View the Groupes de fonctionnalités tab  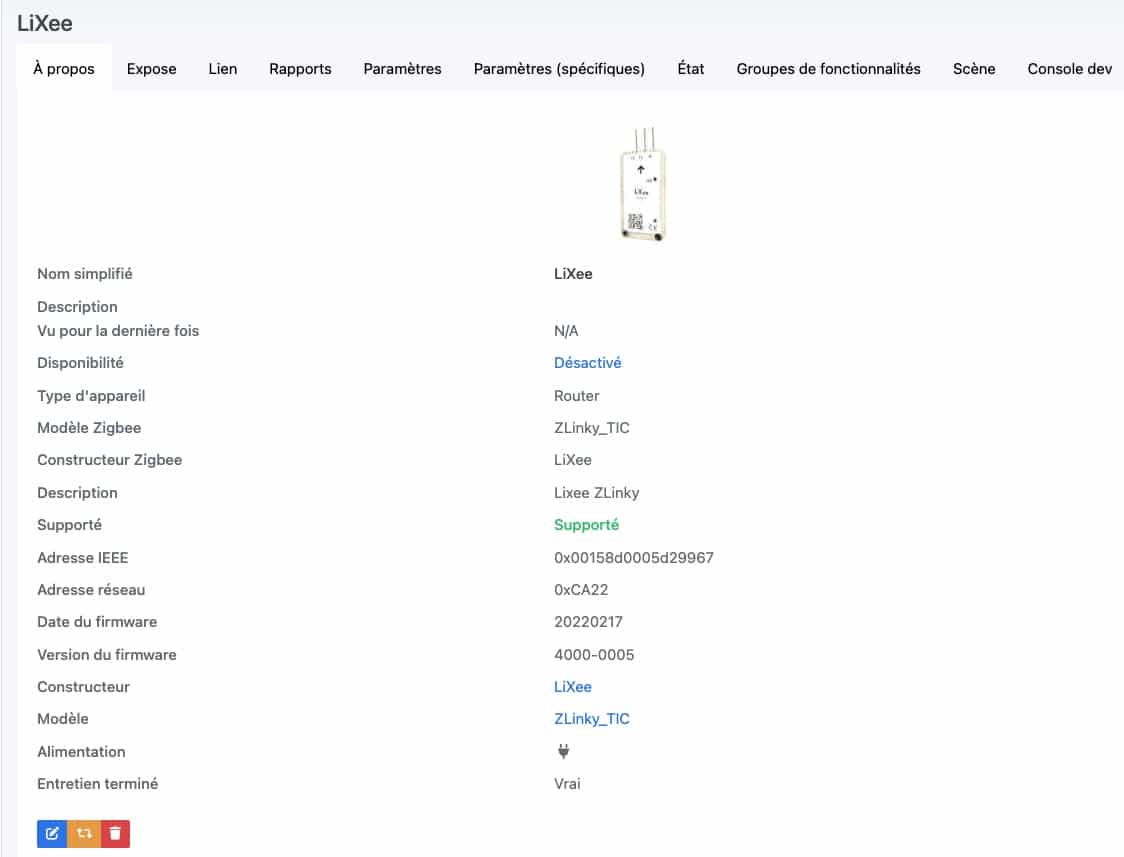point(829,69)
